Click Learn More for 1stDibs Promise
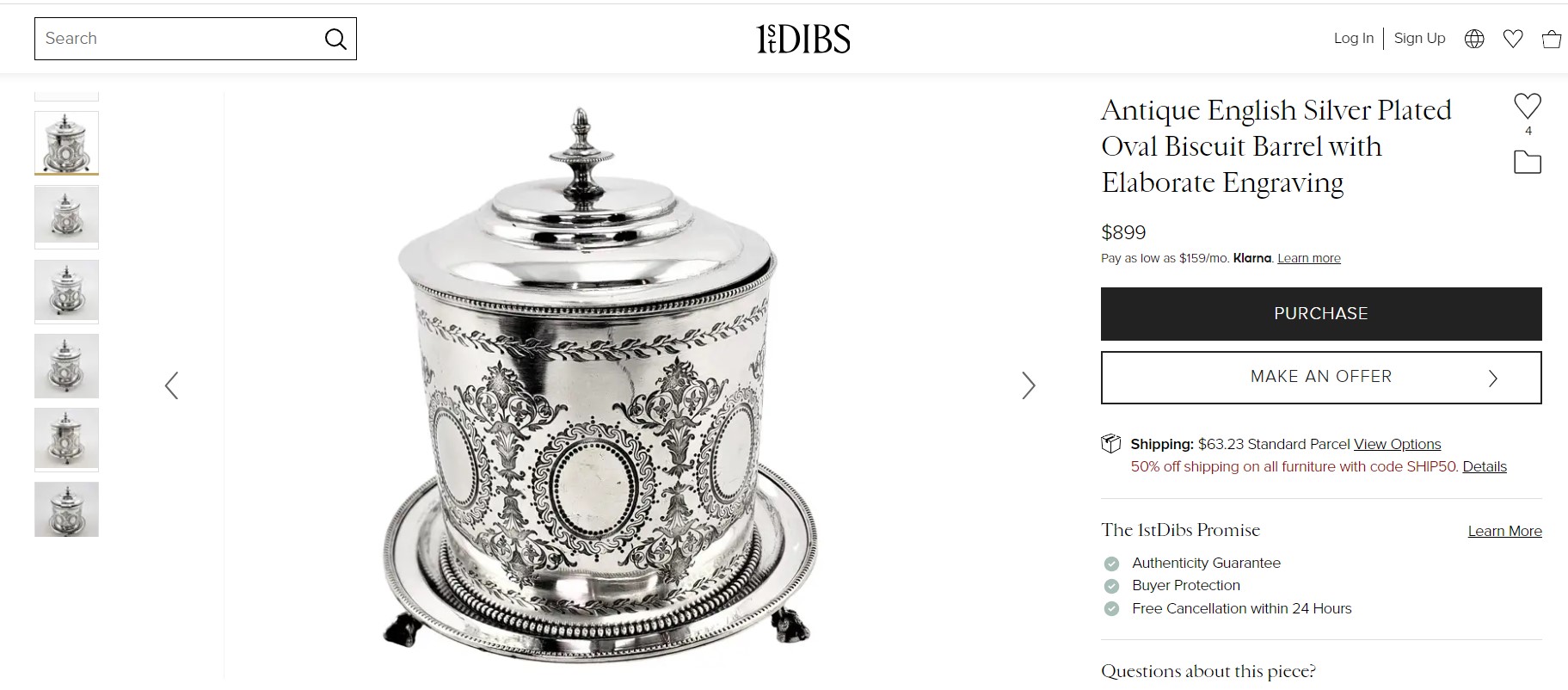The height and width of the screenshot is (690, 1568). (x=1504, y=531)
